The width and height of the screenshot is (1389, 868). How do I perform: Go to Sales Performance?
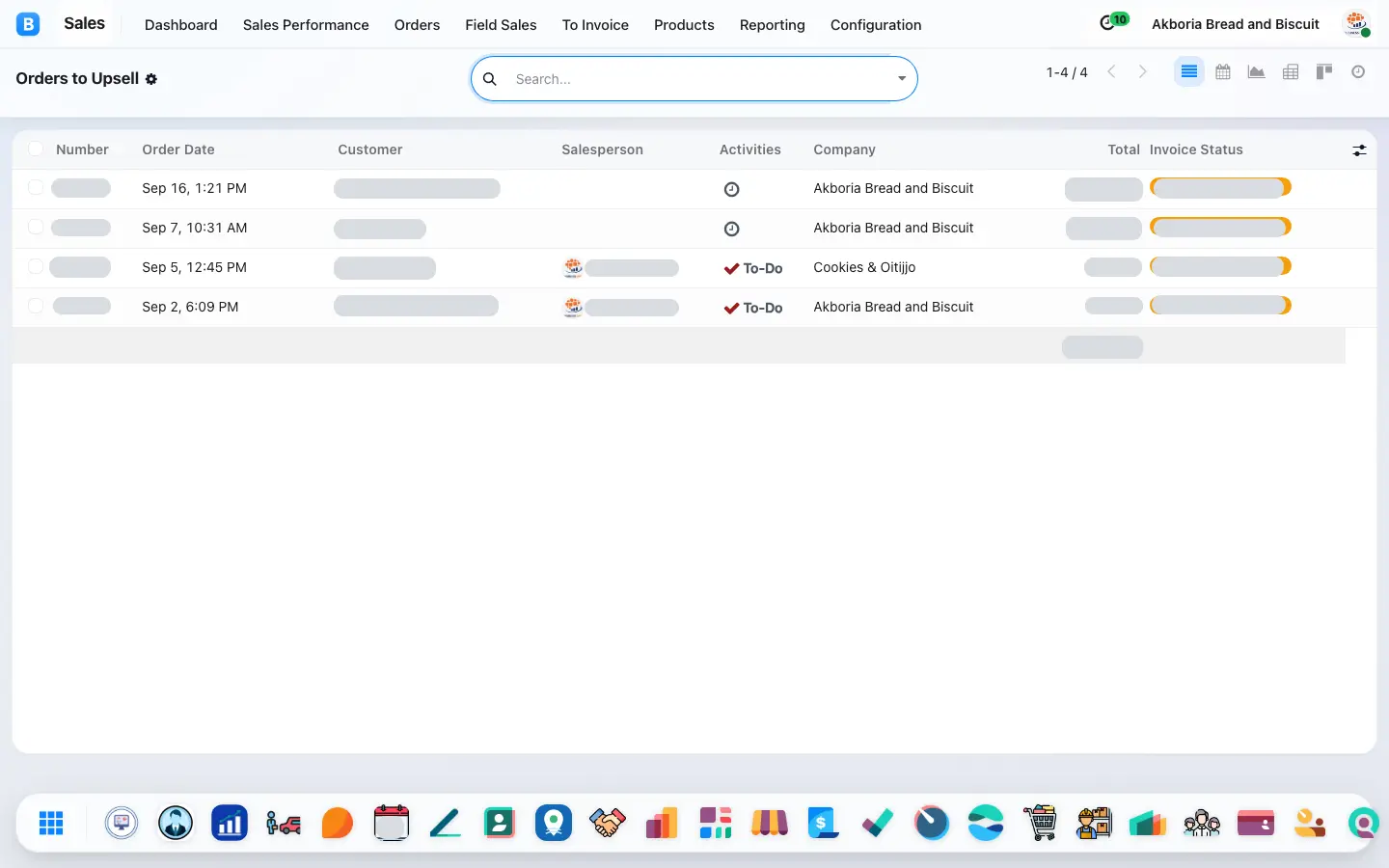click(x=306, y=25)
